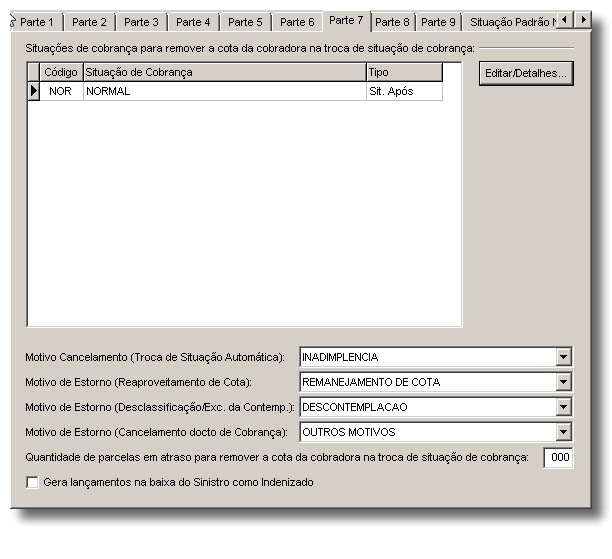Go to the Parte 5 tab
The image size is (612, 559).
pyautogui.click(x=245, y=22)
